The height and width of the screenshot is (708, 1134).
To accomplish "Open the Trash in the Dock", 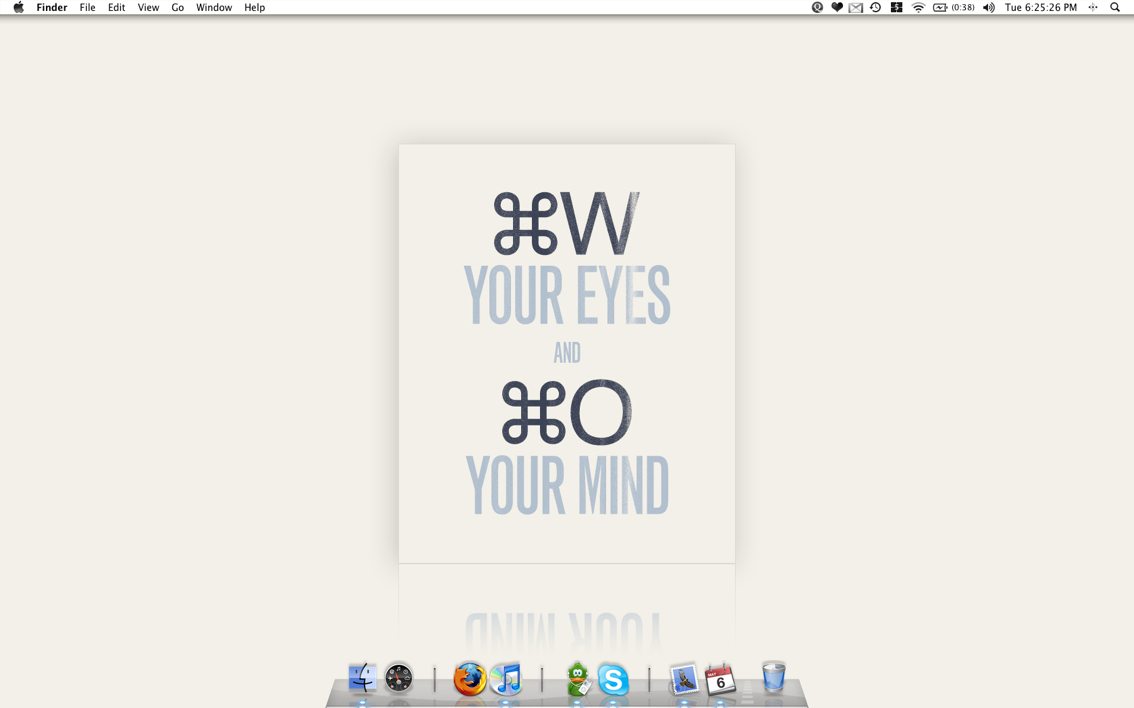I will [774, 677].
